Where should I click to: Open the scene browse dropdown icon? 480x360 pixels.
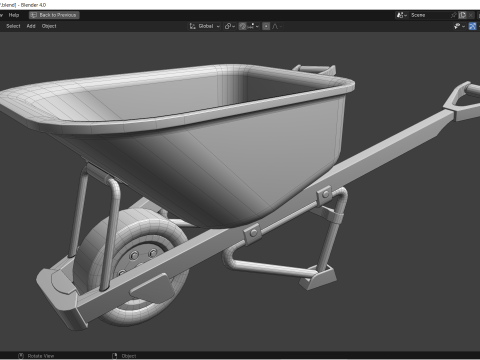[402, 15]
